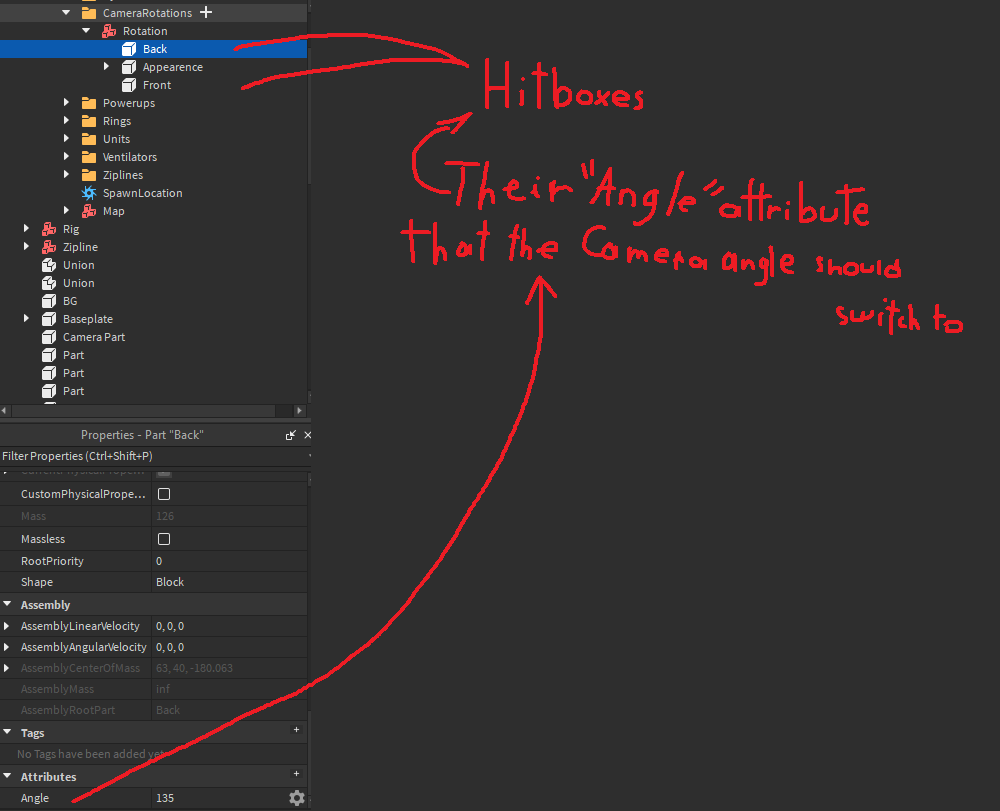Toggle the CustomPhysicalProperties checkbox

164,493
